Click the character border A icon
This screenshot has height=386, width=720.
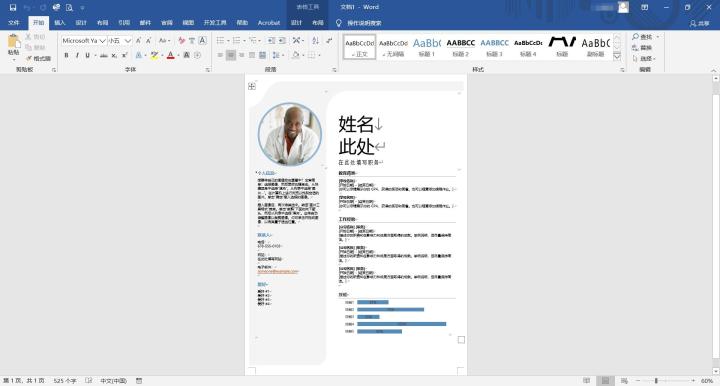pyautogui.click(x=202, y=41)
